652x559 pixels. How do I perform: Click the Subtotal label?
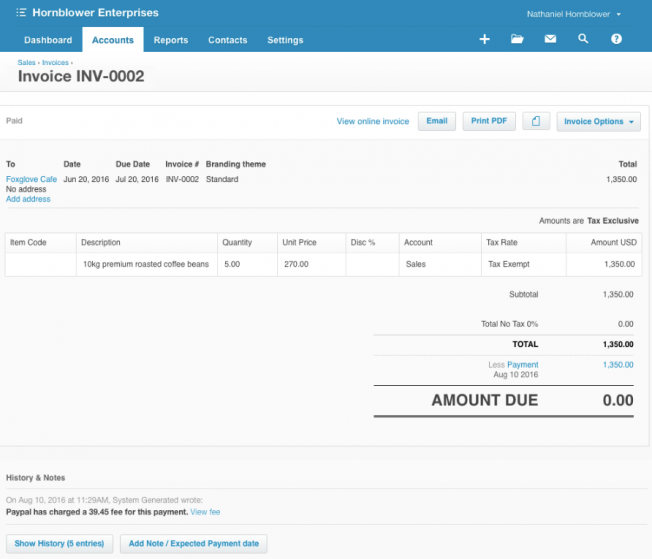point(524,294)
